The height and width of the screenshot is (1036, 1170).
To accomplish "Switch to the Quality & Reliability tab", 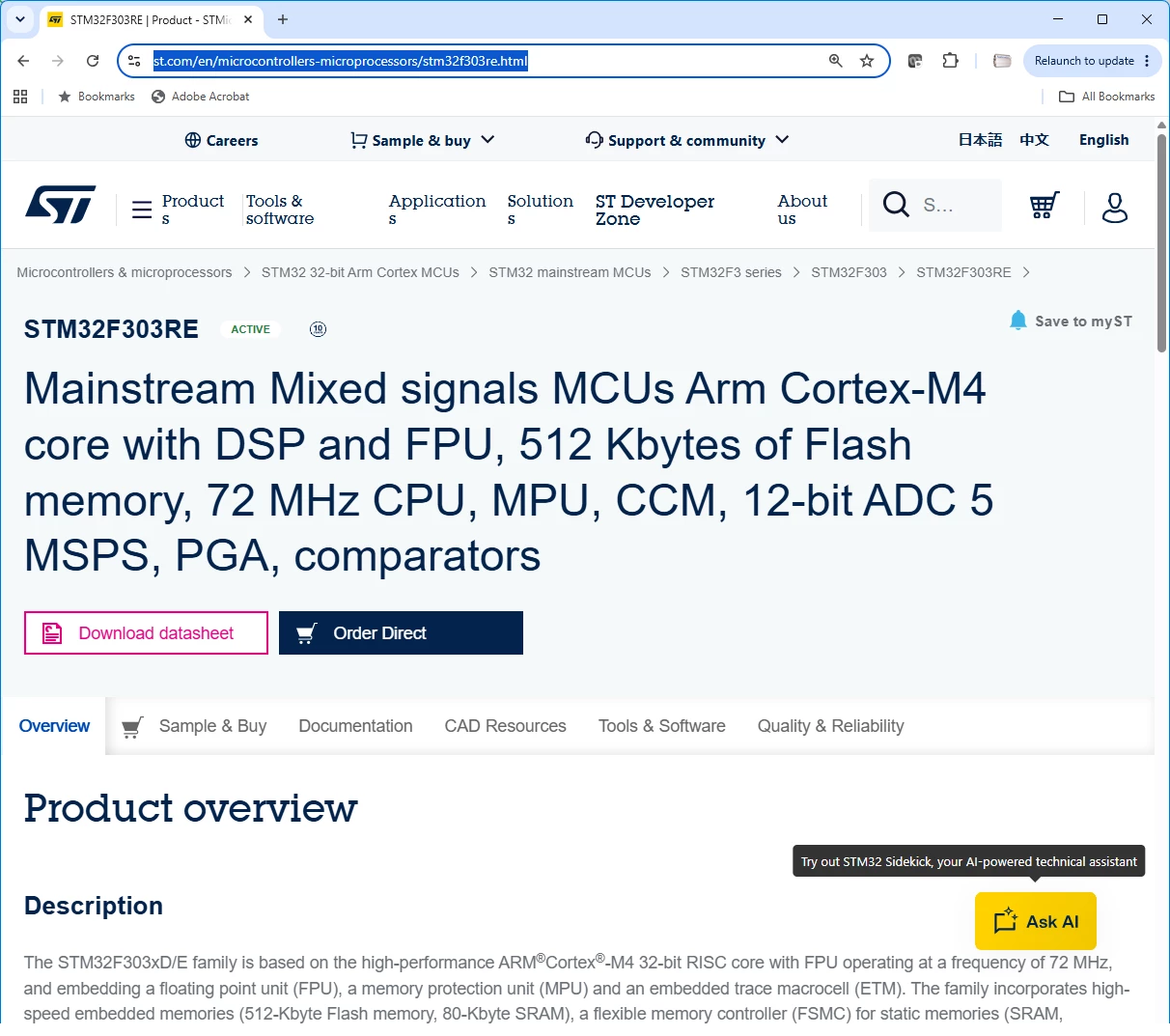I will pos(830,726).
